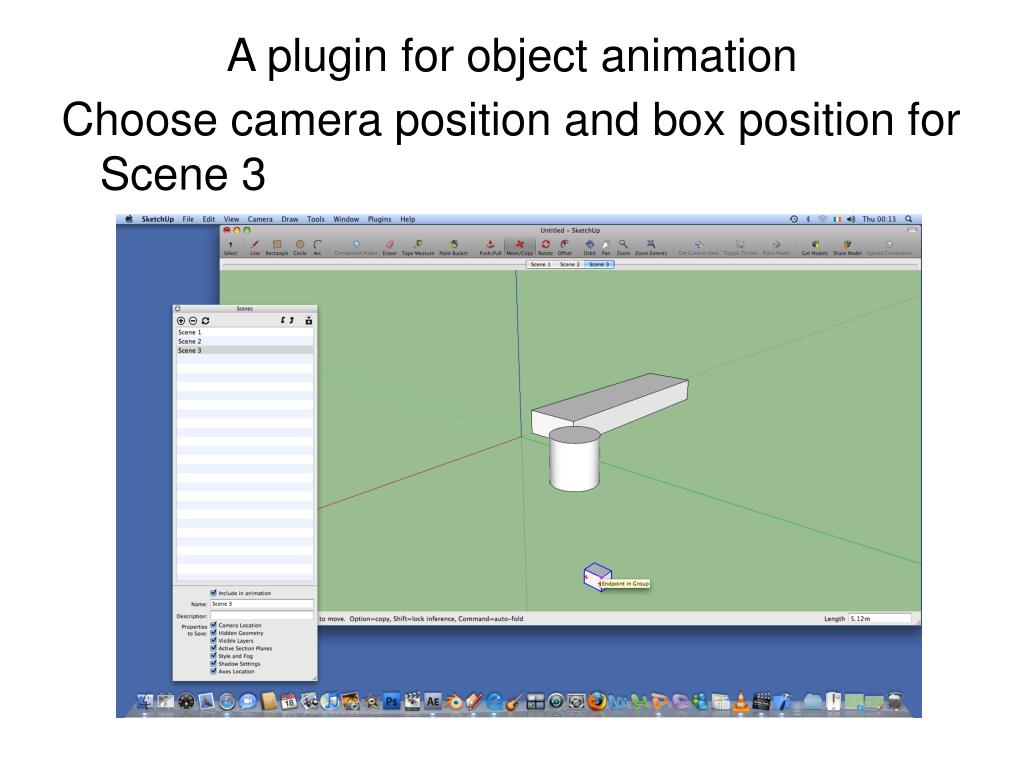Screen dimensions: 1024x768
Task: Activate the Rectangle tool
Action: (x=276, y=246)
